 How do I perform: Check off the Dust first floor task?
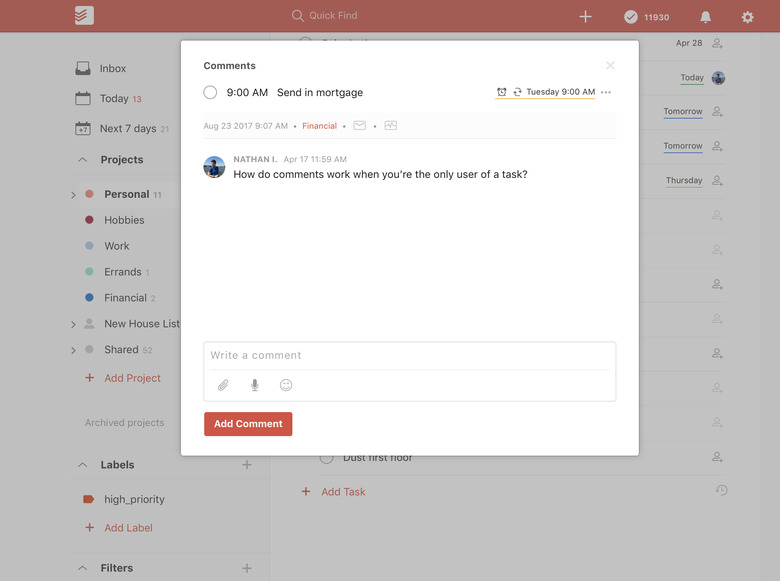[x=326, y=458]
